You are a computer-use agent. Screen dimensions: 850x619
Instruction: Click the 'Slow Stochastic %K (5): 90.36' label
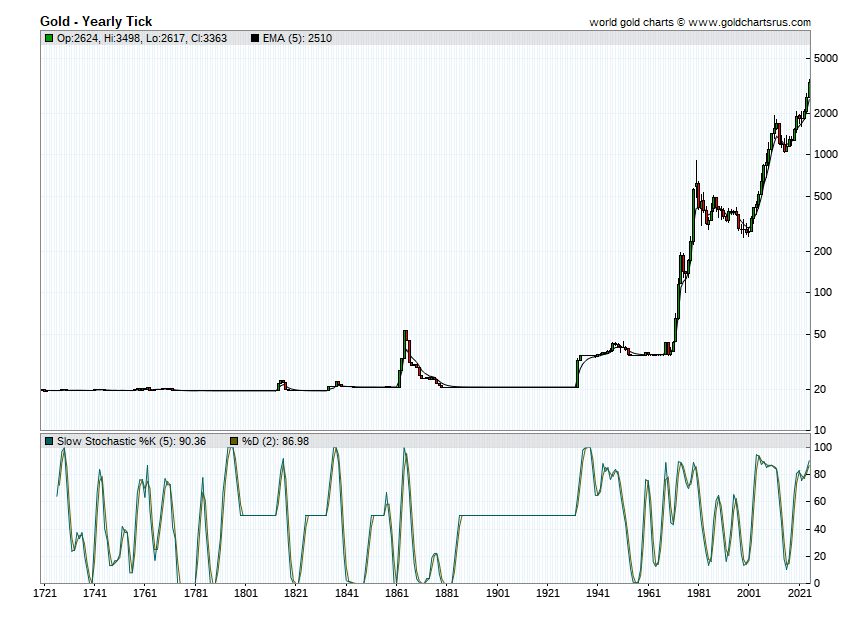(x=132, y=441)
